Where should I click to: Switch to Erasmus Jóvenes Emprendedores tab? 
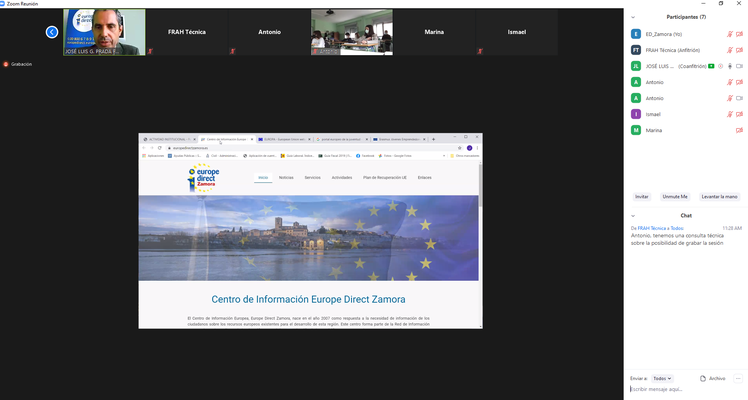399,139
